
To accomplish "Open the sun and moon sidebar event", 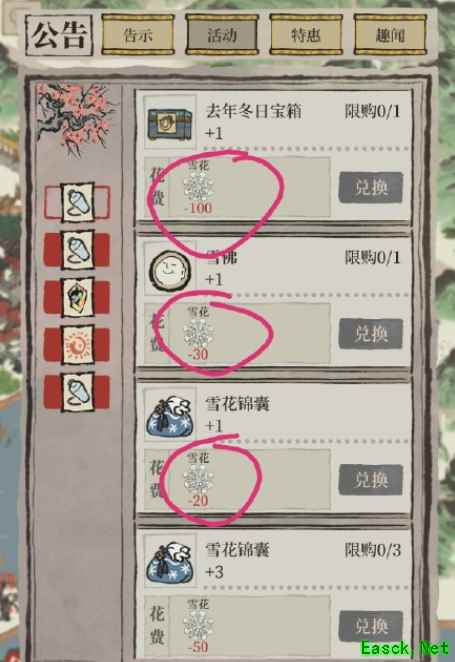I will click(77, 345).
